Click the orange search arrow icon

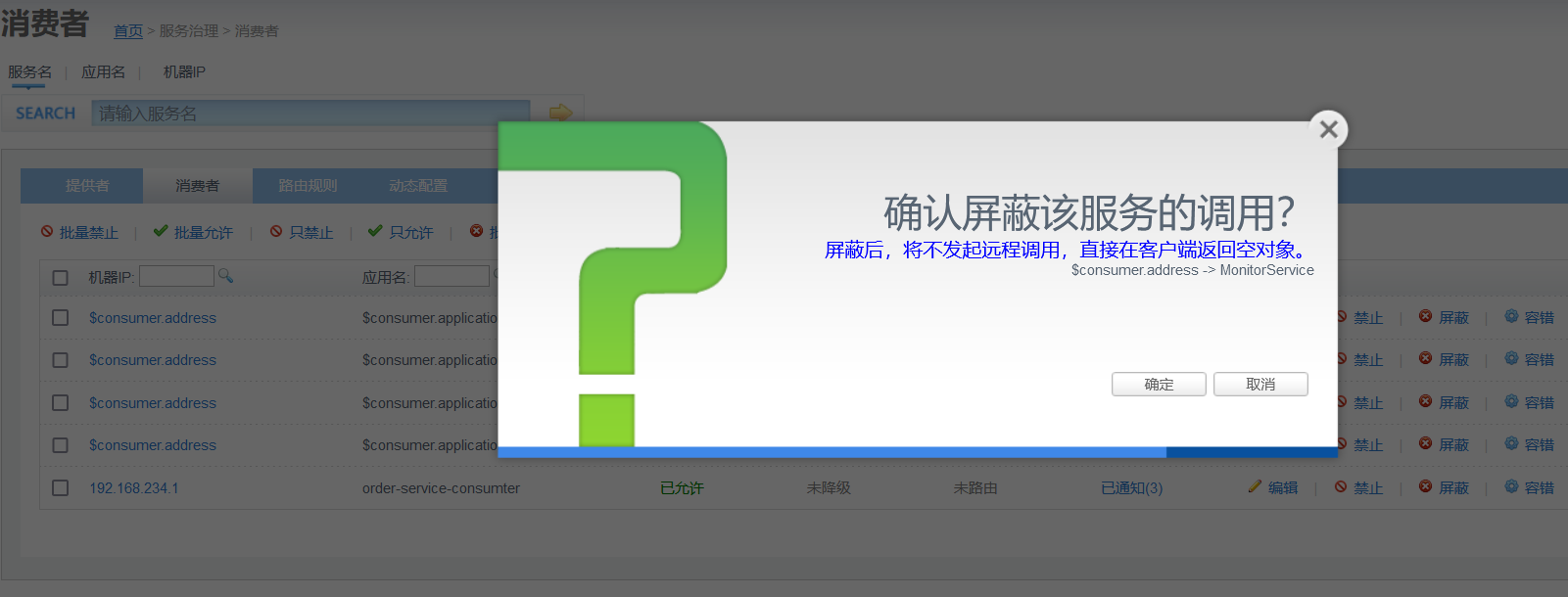tap(560, 113)
